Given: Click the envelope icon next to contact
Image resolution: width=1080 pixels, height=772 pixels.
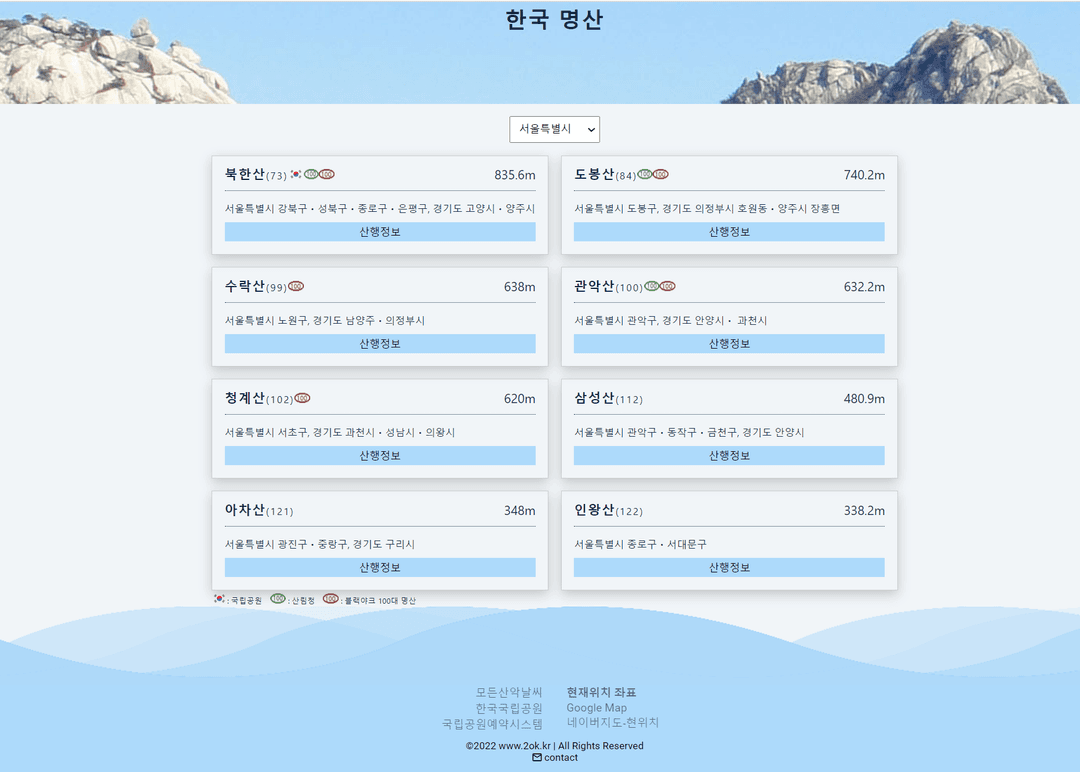Looking at the screenshot, I should click(x=537, y=758).
